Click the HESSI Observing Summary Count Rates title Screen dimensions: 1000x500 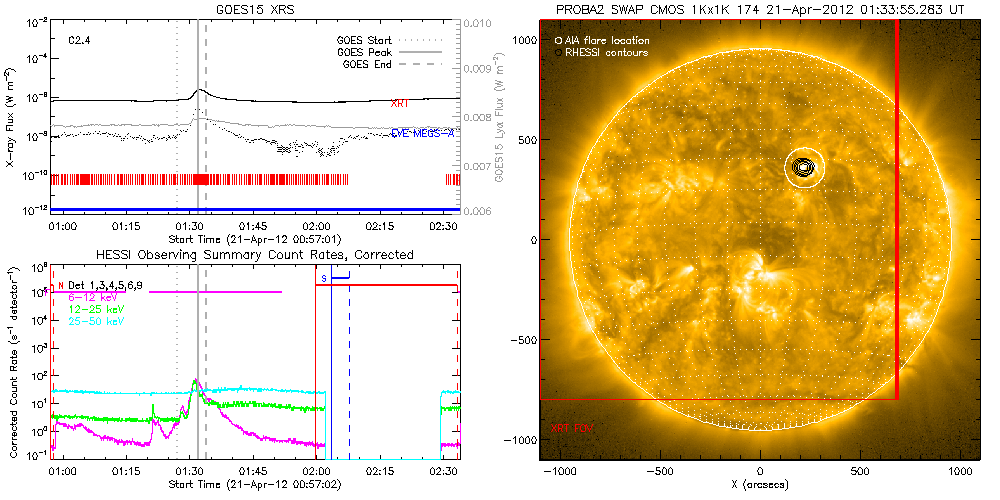click(x=253, y=255)
